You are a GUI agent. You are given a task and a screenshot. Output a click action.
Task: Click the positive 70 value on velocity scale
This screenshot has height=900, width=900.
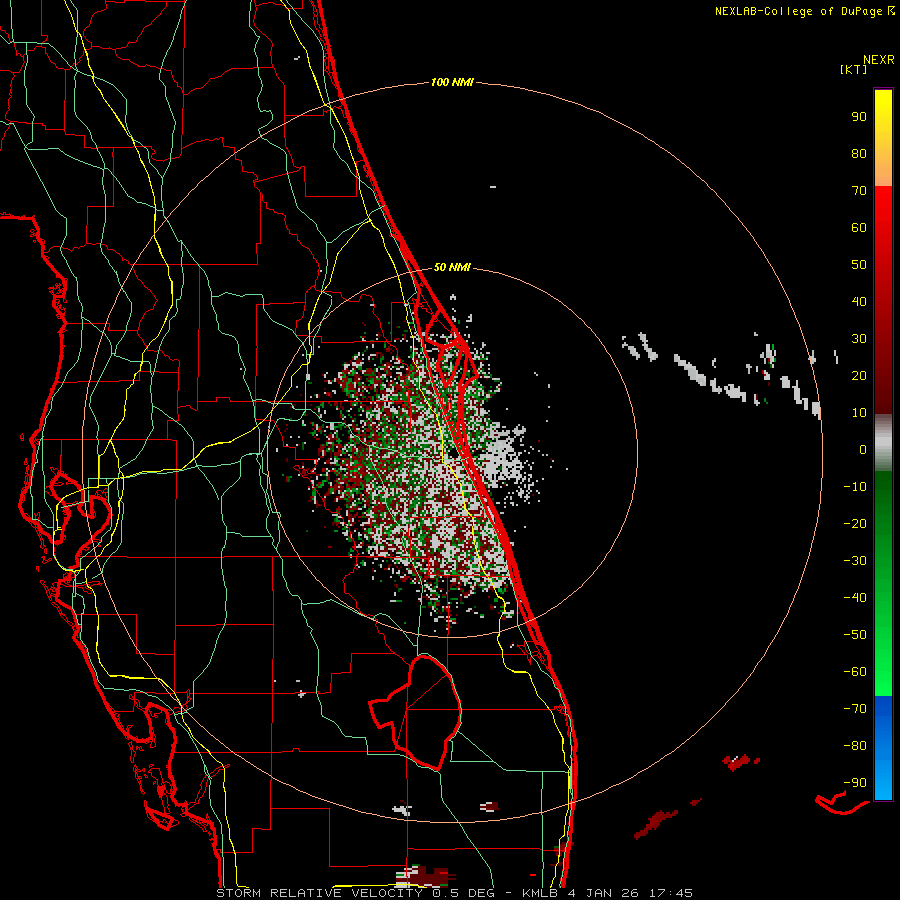pos(859,191)
